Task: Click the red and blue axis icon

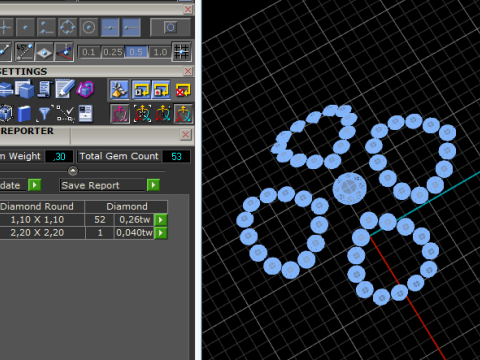Action: pos(64,52)
